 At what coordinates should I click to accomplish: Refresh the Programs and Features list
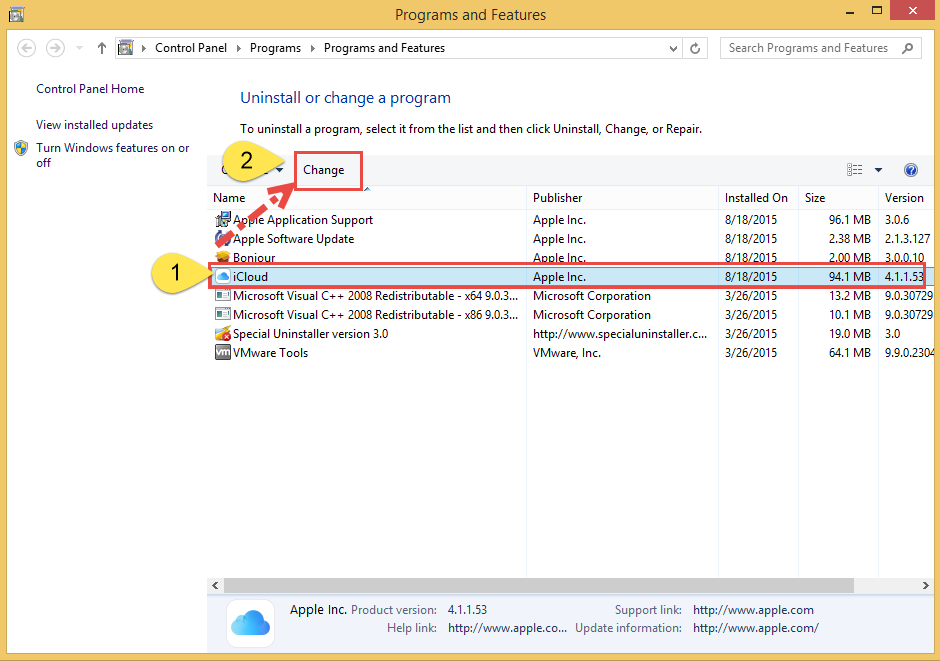pyautogui.click(x=695, y=49)
